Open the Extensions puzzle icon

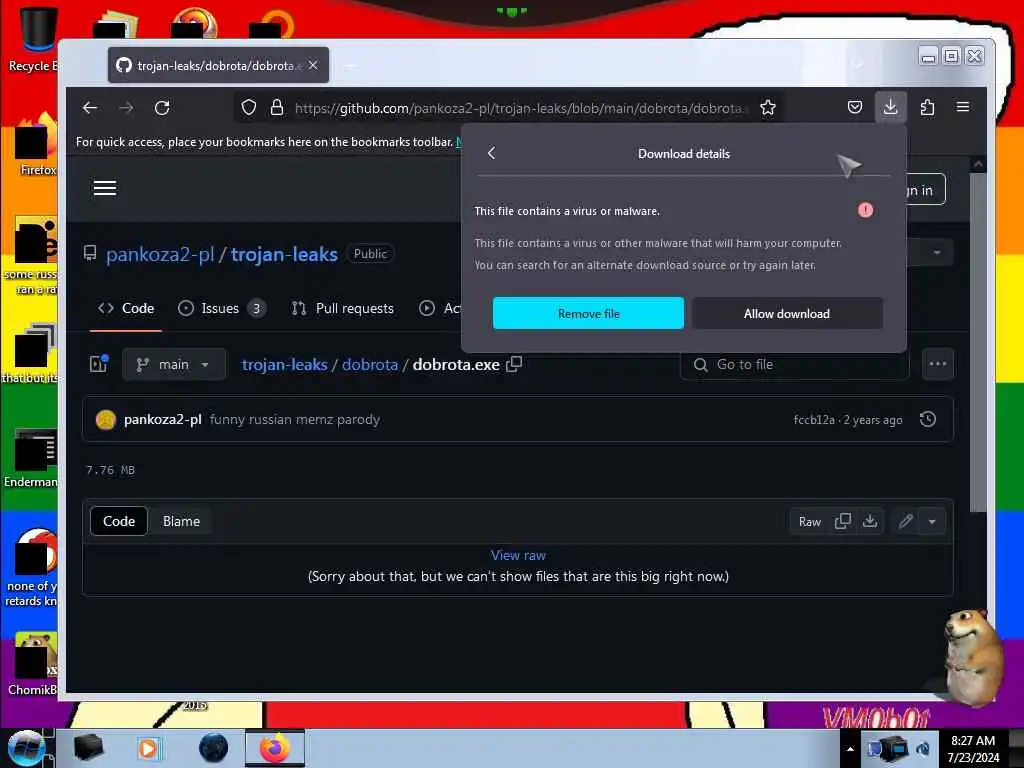pos(927,107)
